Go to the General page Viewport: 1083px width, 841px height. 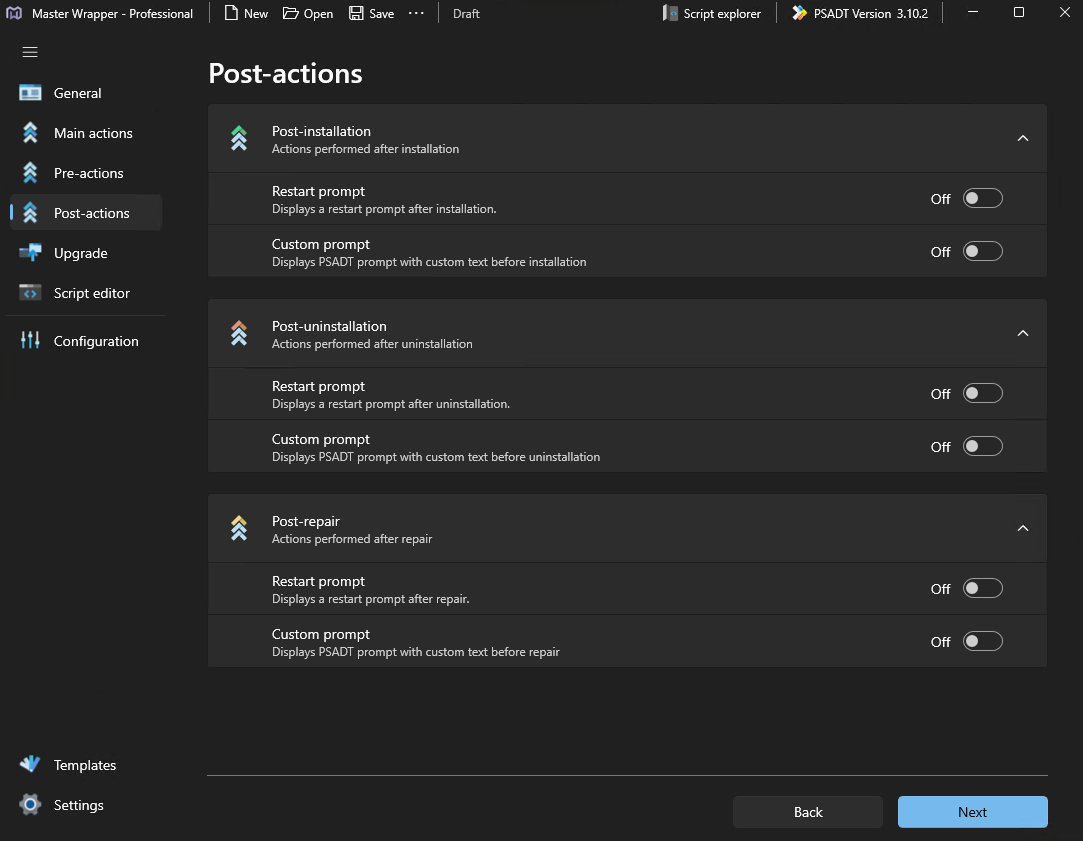click(x=86, y=93)
